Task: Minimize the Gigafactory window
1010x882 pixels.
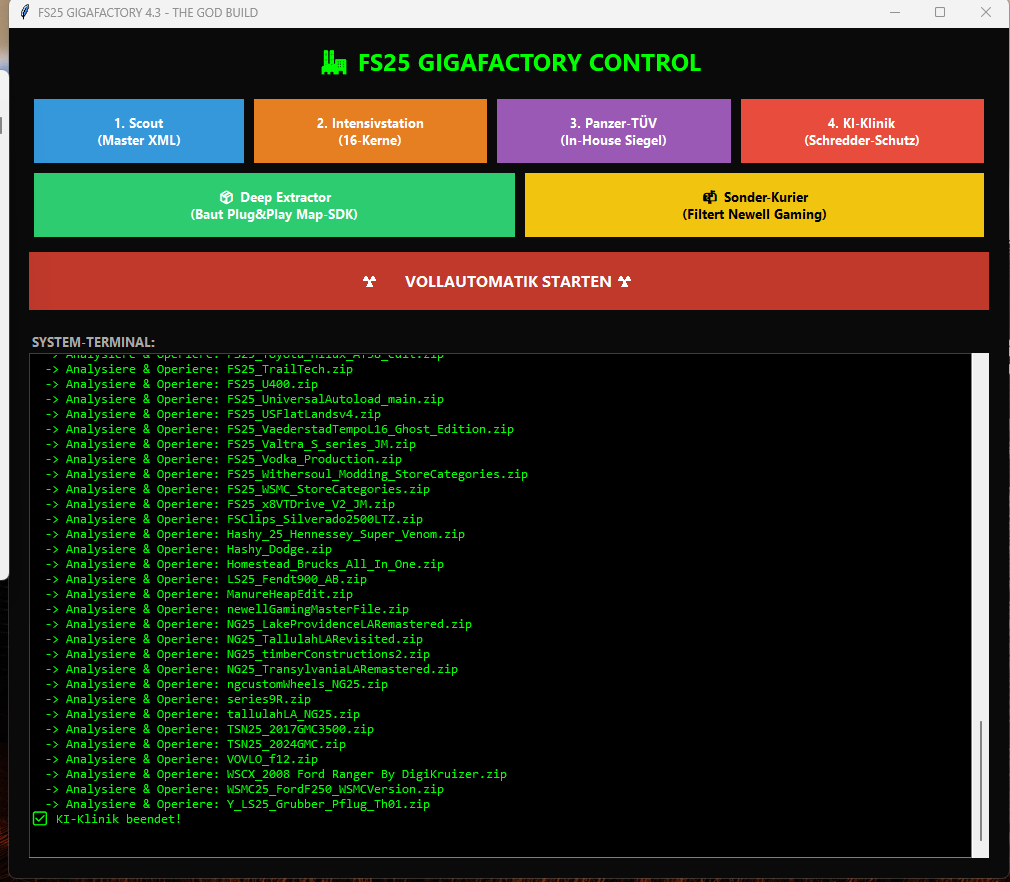Action: 893,13
